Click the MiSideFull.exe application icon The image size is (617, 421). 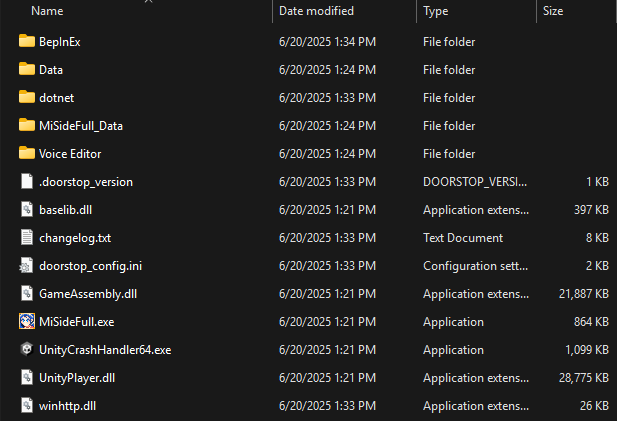pos(27,322)
